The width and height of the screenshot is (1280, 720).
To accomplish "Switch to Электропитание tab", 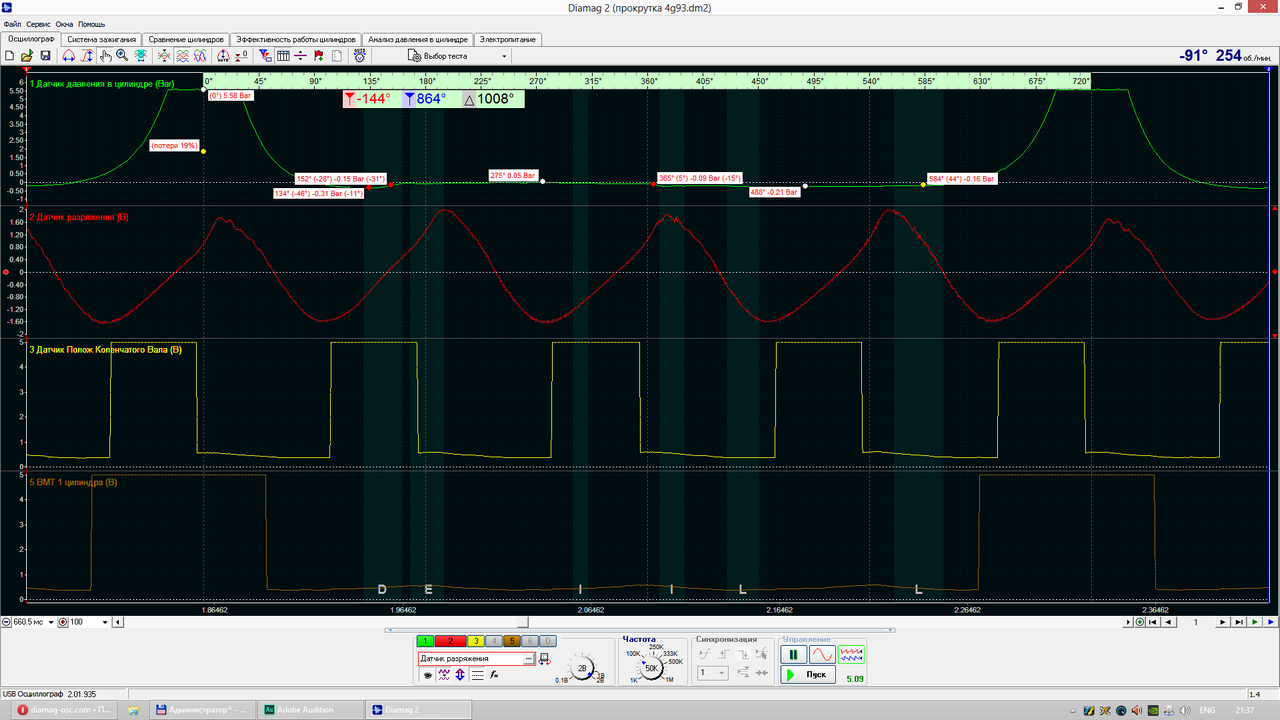I will (508, 40).
